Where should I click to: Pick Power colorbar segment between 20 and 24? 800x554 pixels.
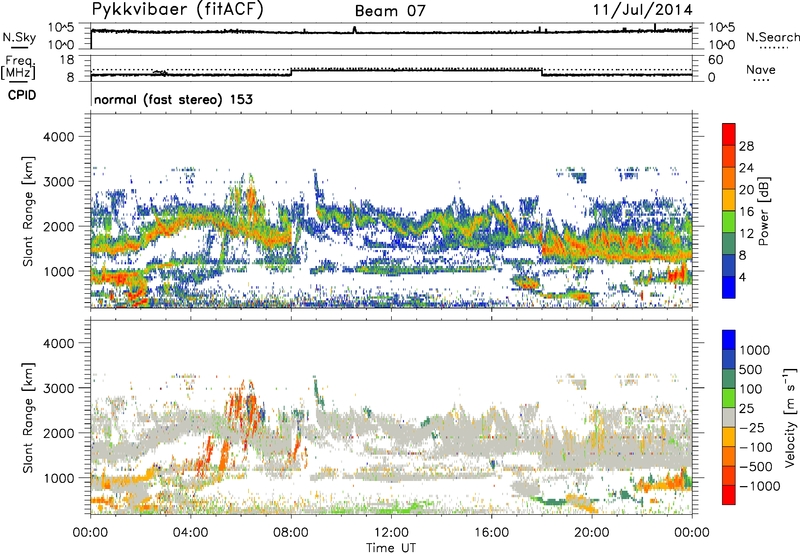coord(729,178)
